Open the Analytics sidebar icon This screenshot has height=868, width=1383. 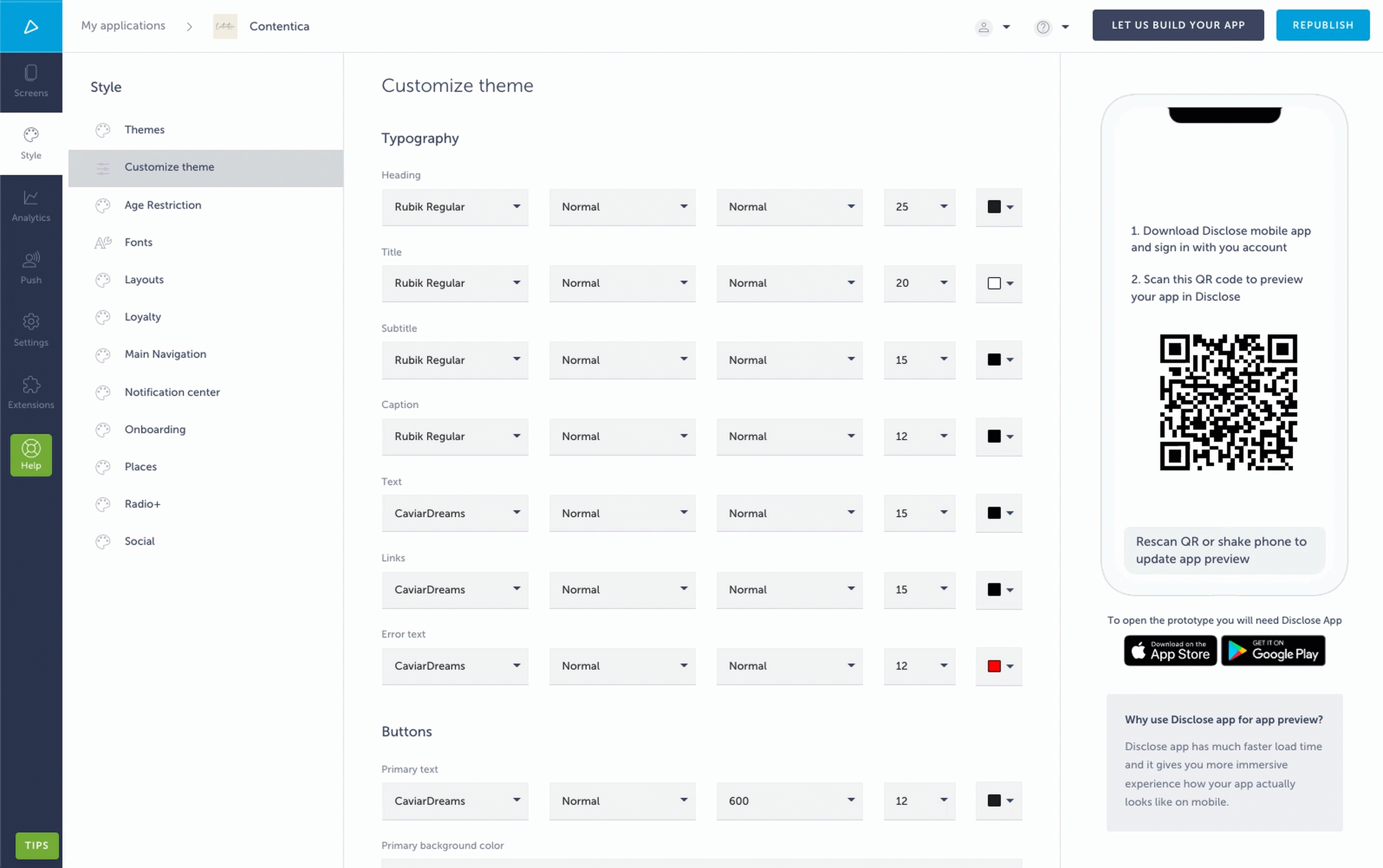(31, 206)
